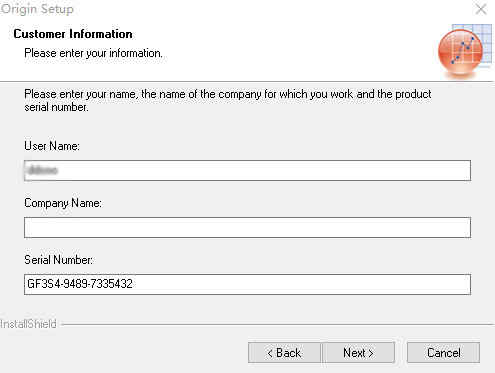Place cursor in the GF3S4-9489-7335432 serial text
The width and height of the screenshot is (495, 373).
pyautogui.click(x=80, y=284)
